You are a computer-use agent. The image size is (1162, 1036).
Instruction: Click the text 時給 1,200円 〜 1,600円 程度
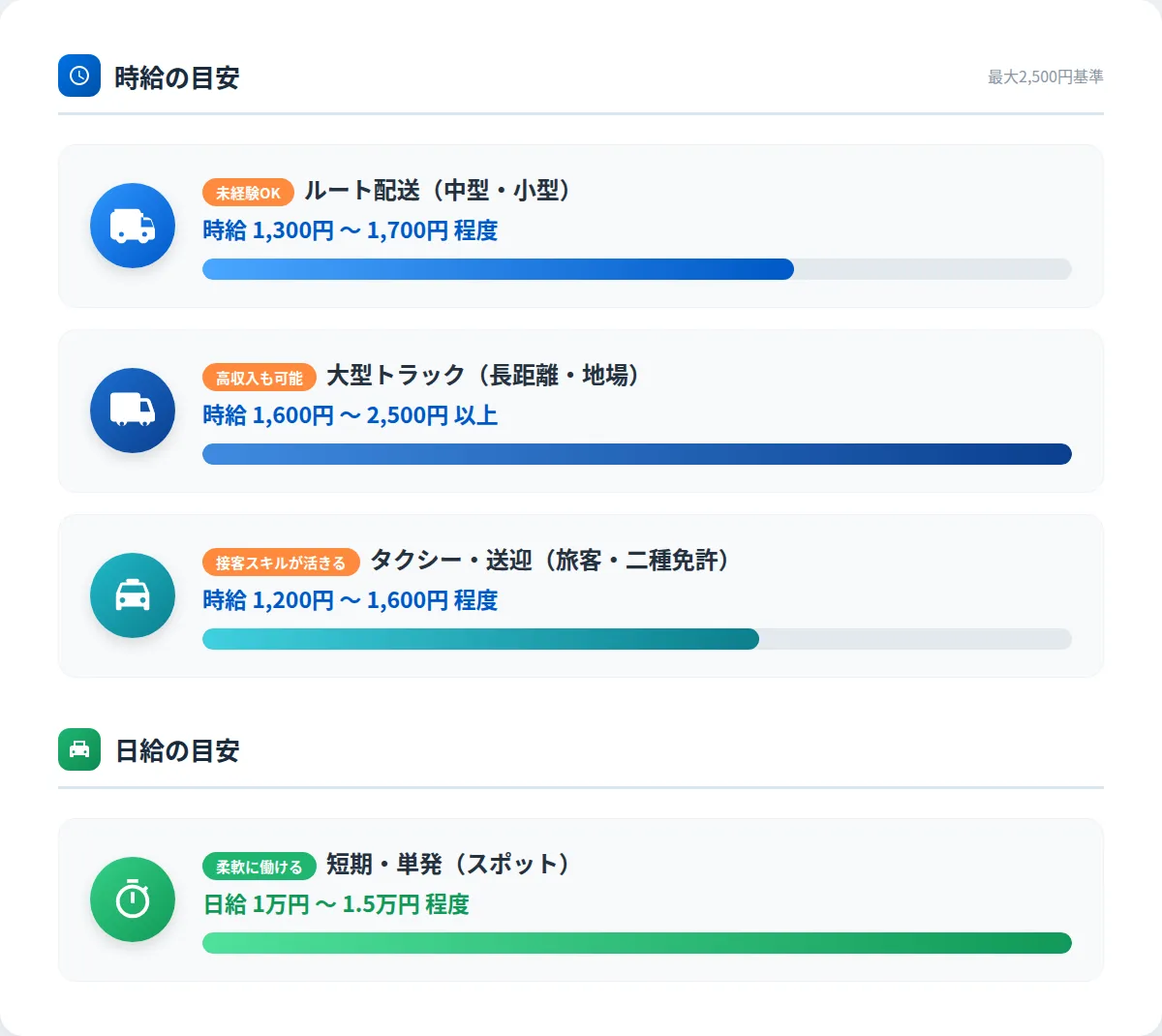click(351, 600)
